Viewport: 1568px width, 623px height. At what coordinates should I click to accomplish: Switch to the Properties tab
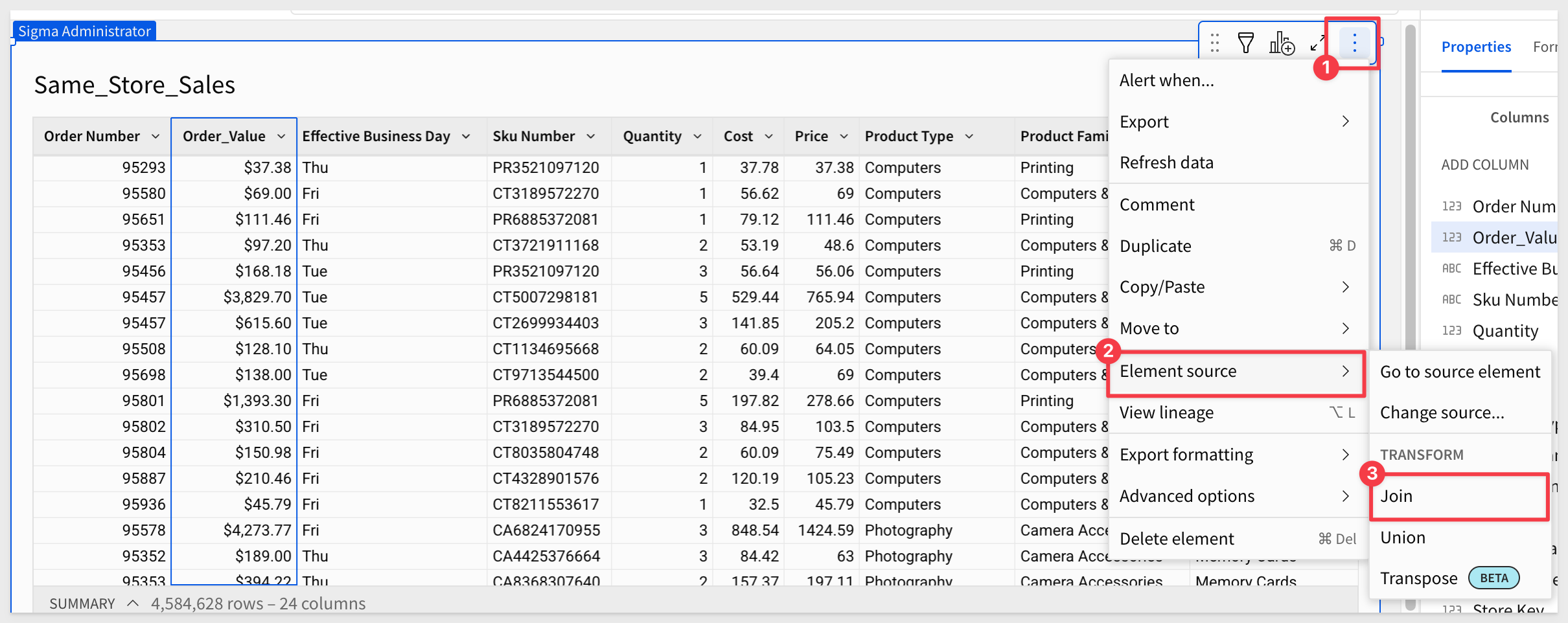(1475, 47)
